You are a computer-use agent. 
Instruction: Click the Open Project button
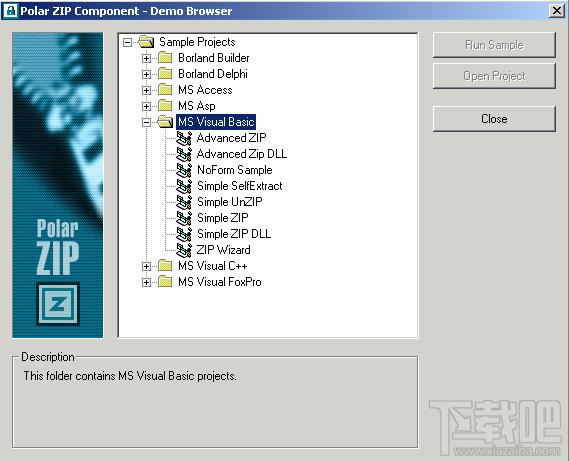(x=494, y=76)
